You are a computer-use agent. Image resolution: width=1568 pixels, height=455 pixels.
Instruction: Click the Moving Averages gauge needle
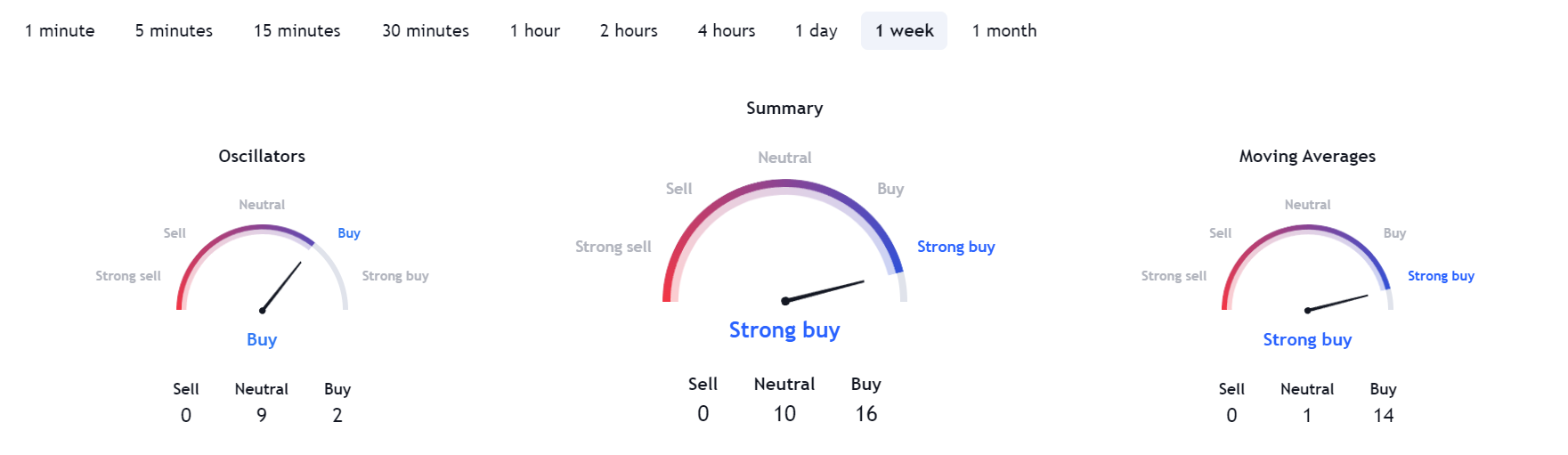[1337, 303]
